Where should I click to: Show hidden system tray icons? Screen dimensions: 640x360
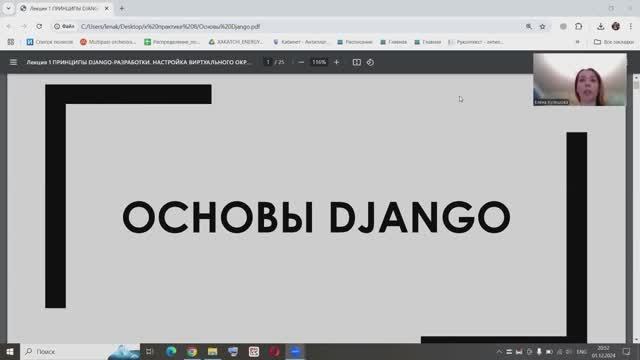tap(499, 351)
